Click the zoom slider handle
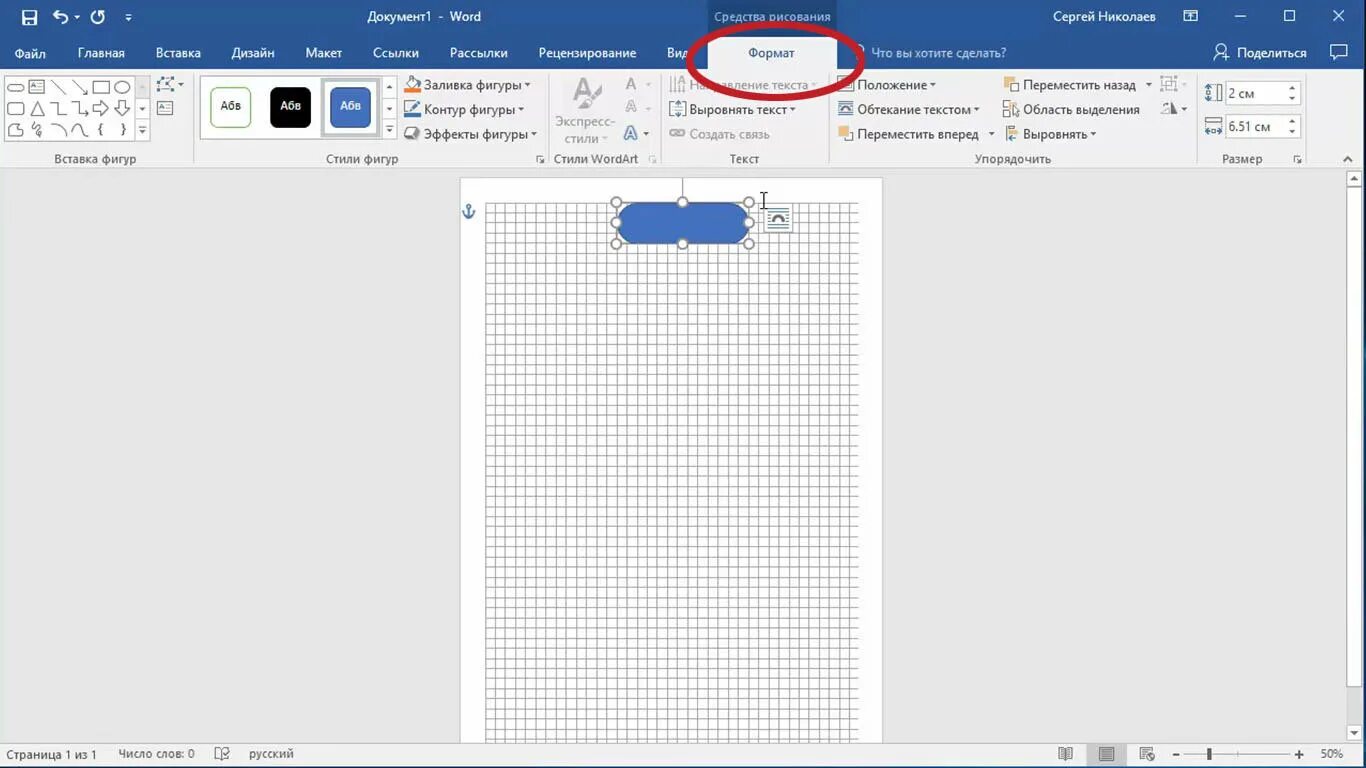This screenshot has width=1366, height=768. pos(1209,754)
